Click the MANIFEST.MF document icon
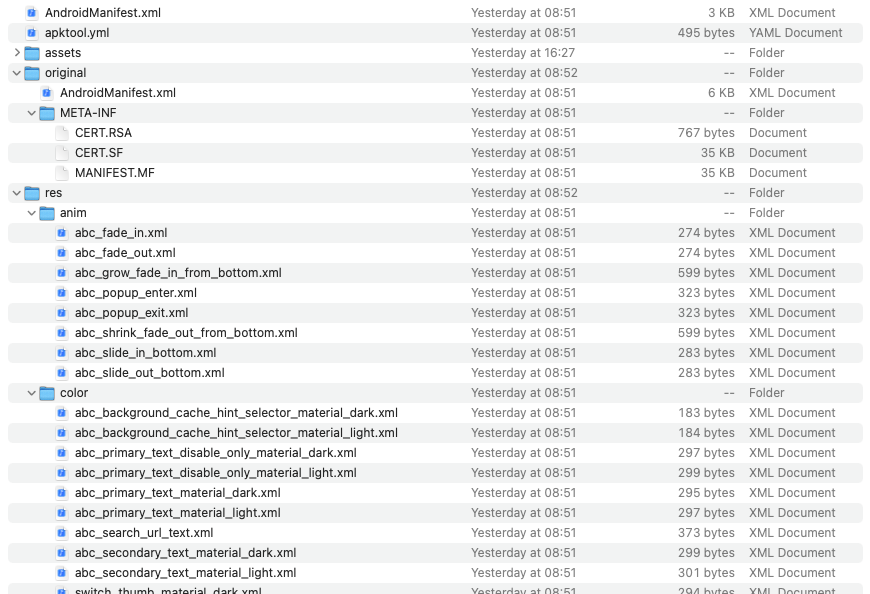 (x=62, y=173)
